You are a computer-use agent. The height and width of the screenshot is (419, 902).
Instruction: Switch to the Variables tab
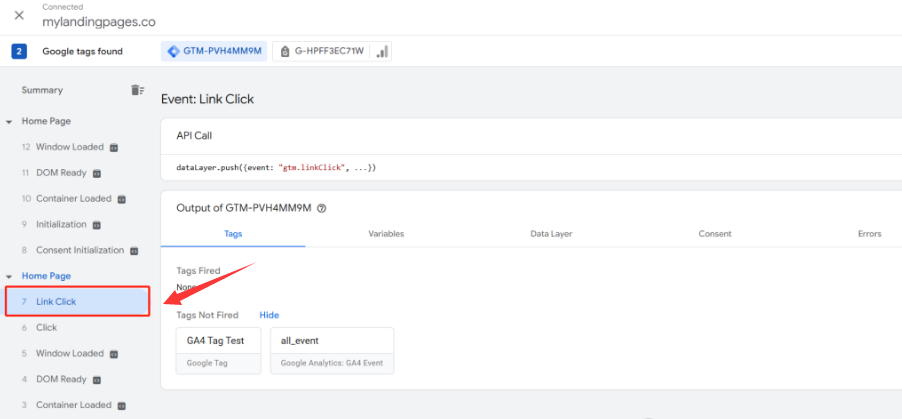point(386,234)
